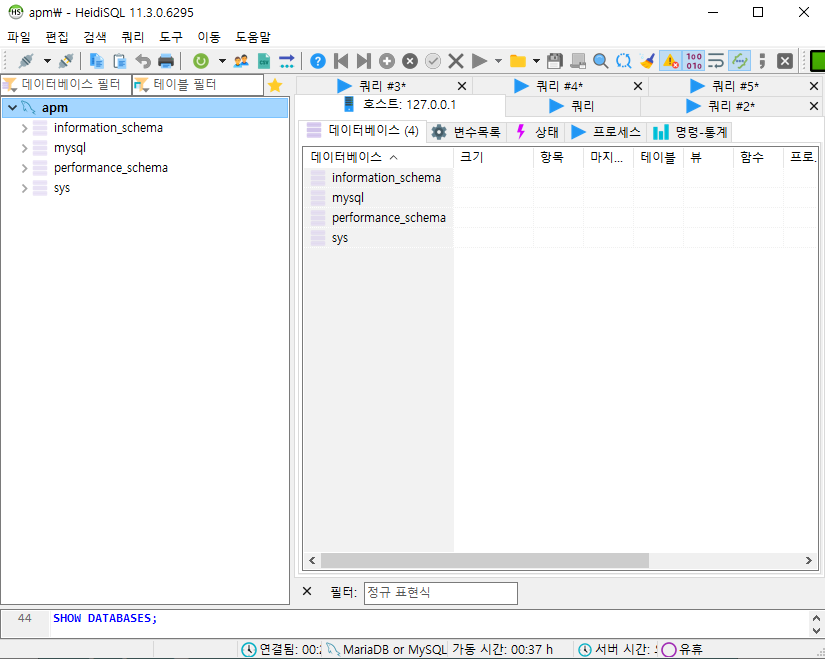This screenshot has height=659, width=825.
Task: Expand information_schema in the tree
Action: pos(24,128)
